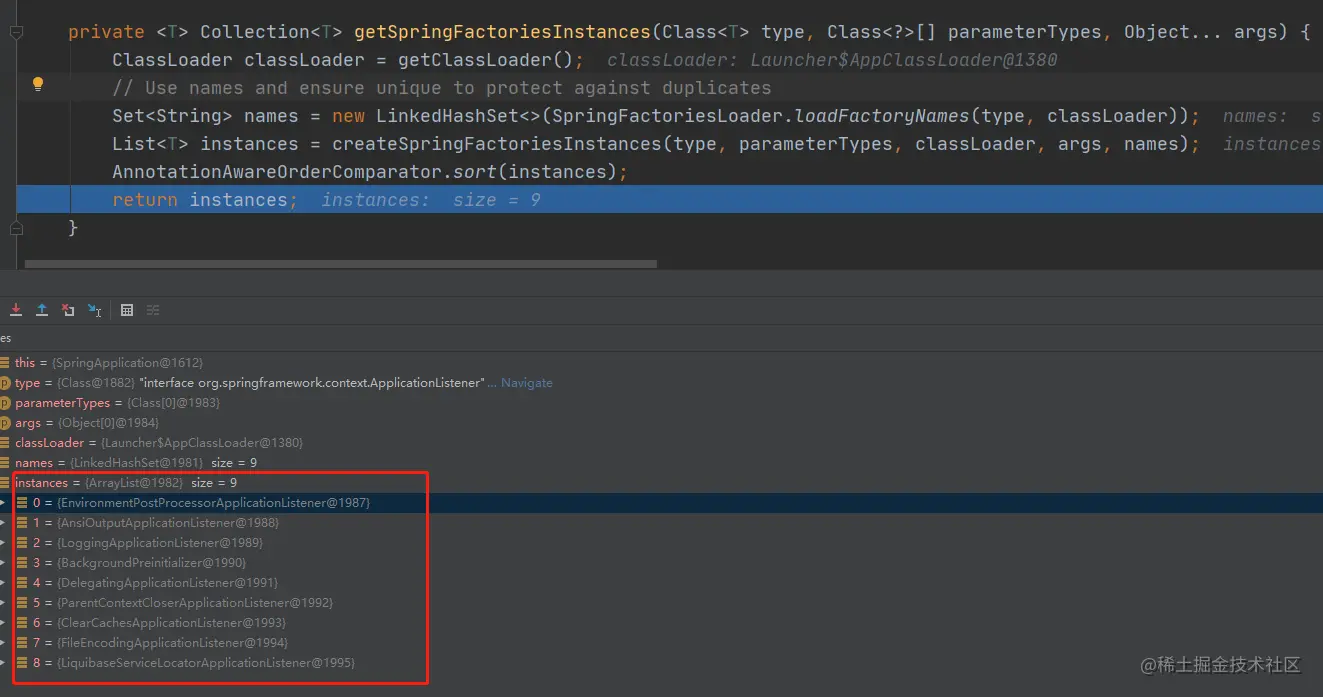Collapse method using fold marker at getSpringFactoriesInstances line

16,32
